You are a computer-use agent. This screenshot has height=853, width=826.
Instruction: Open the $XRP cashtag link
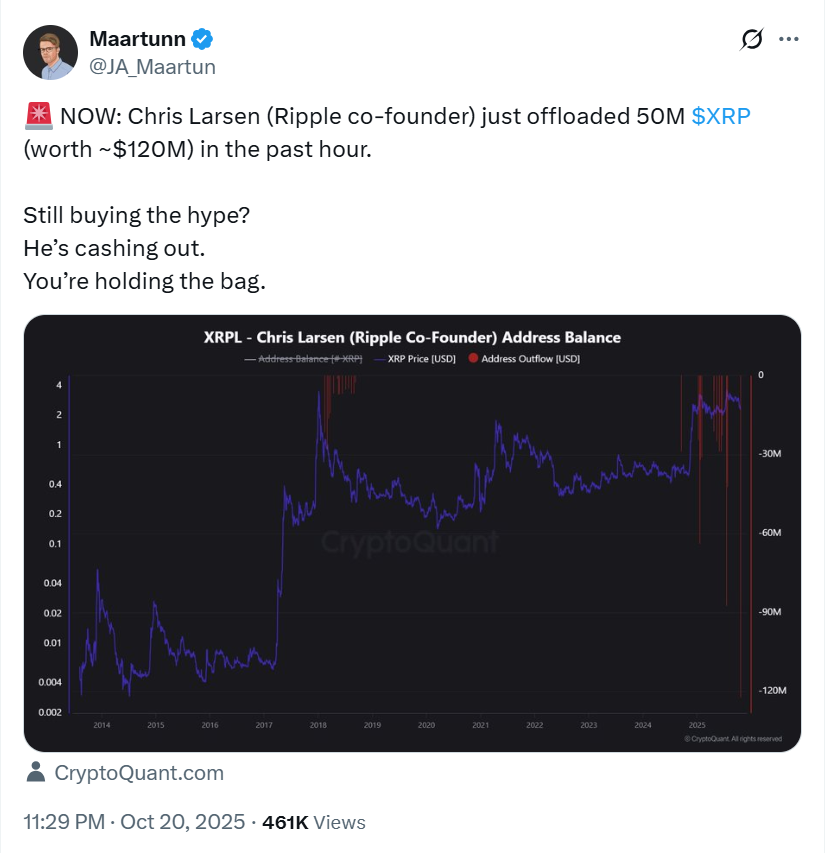coord(723,115)
